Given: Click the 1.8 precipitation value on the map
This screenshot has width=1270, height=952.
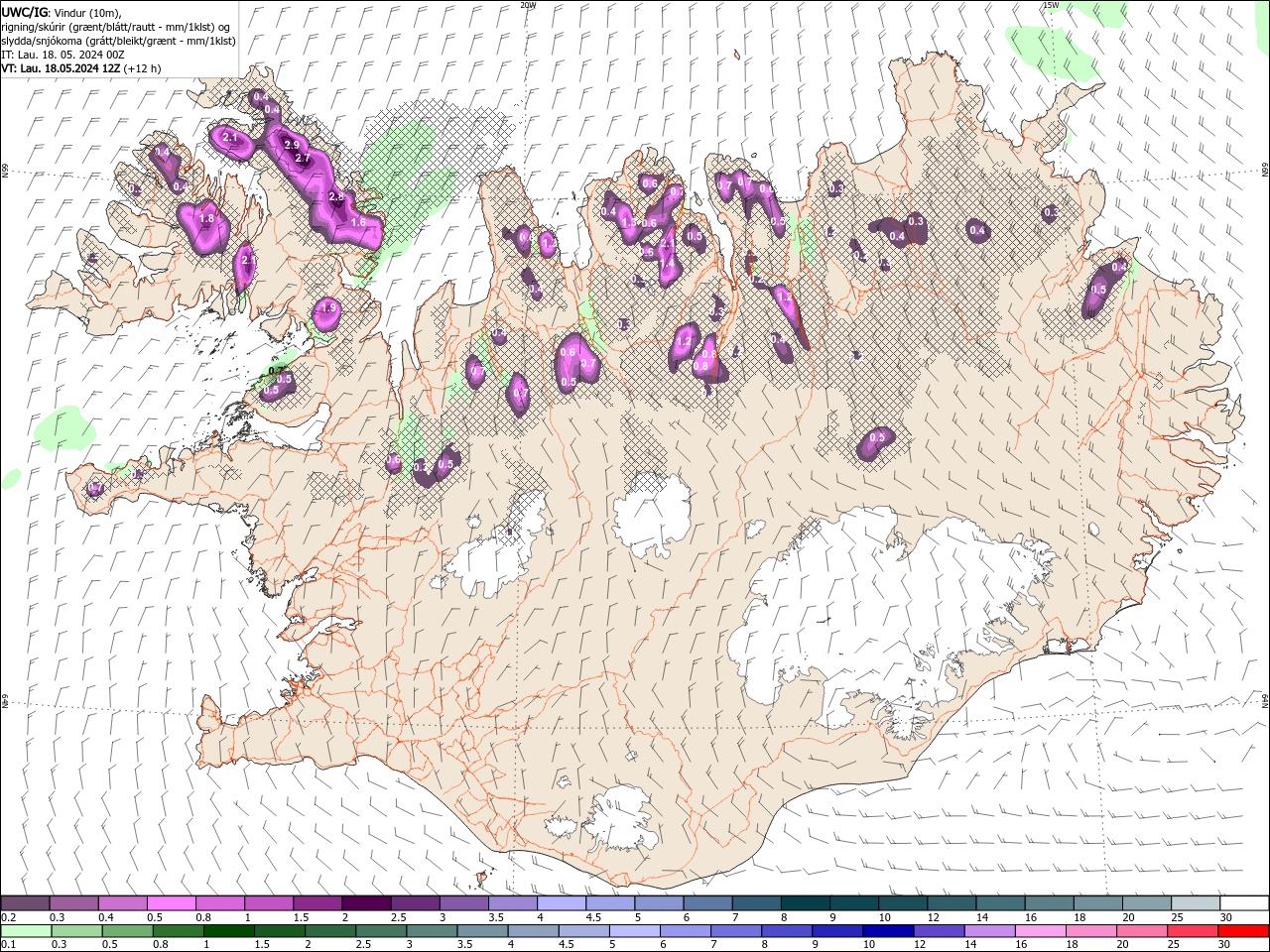Looking at the screenshot, I should pos(206,218).
